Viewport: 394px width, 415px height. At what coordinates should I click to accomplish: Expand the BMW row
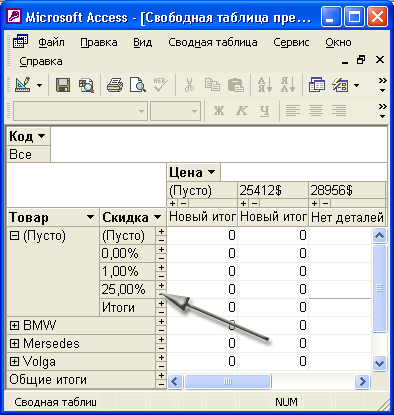pyautogui.click(x=14, y=325)
